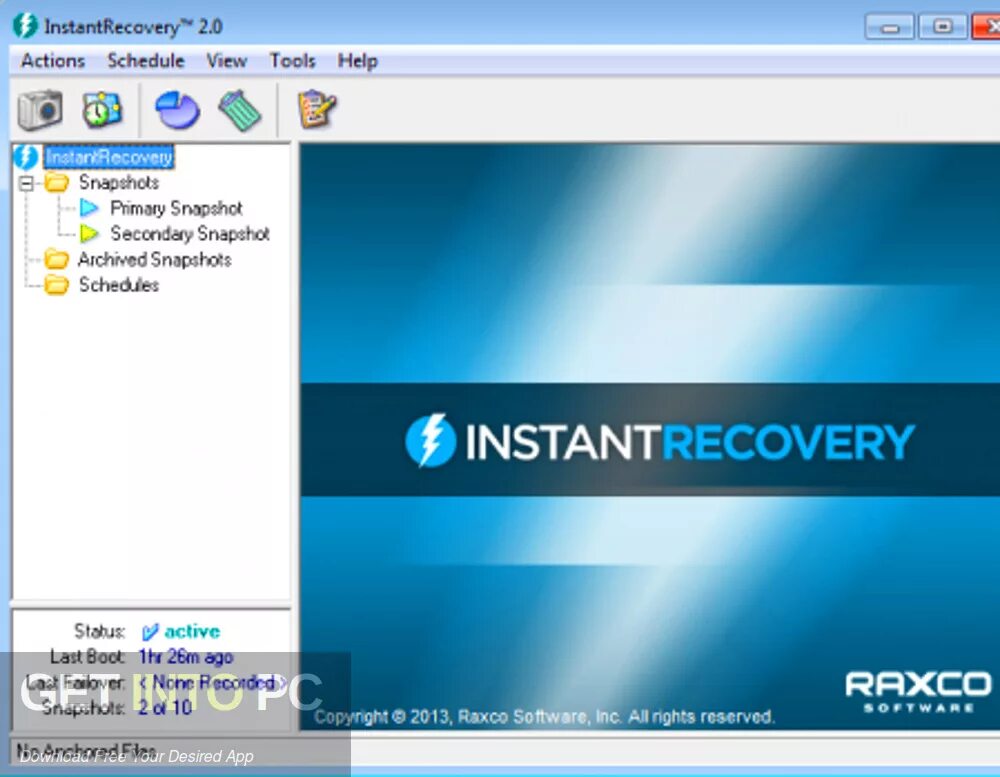Click the active status checkmark icon
Screen dimensions: 1000x777
150,632
